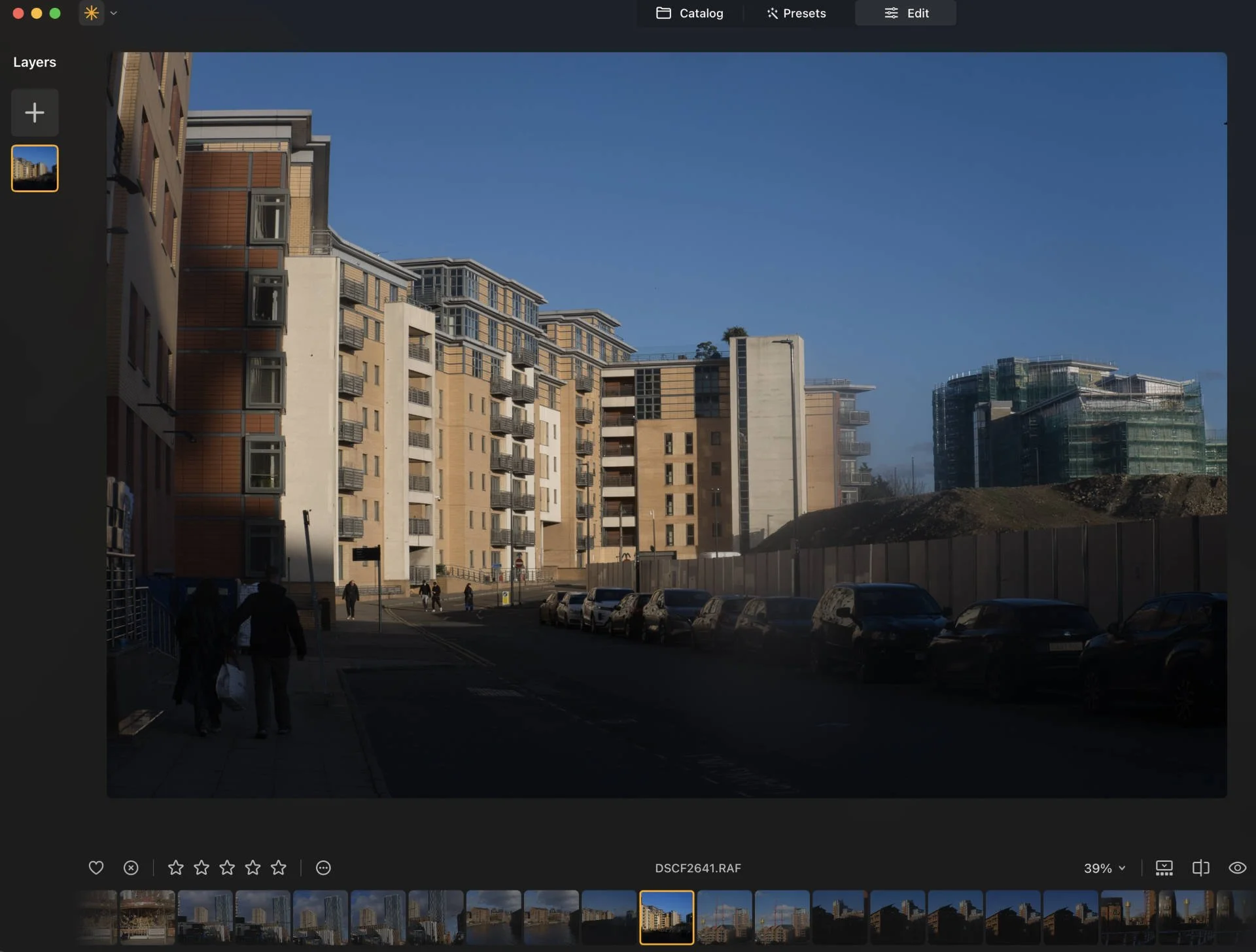Open the Luminar app logo menu
Screen dimensions: 1256x952
point(92,13)
